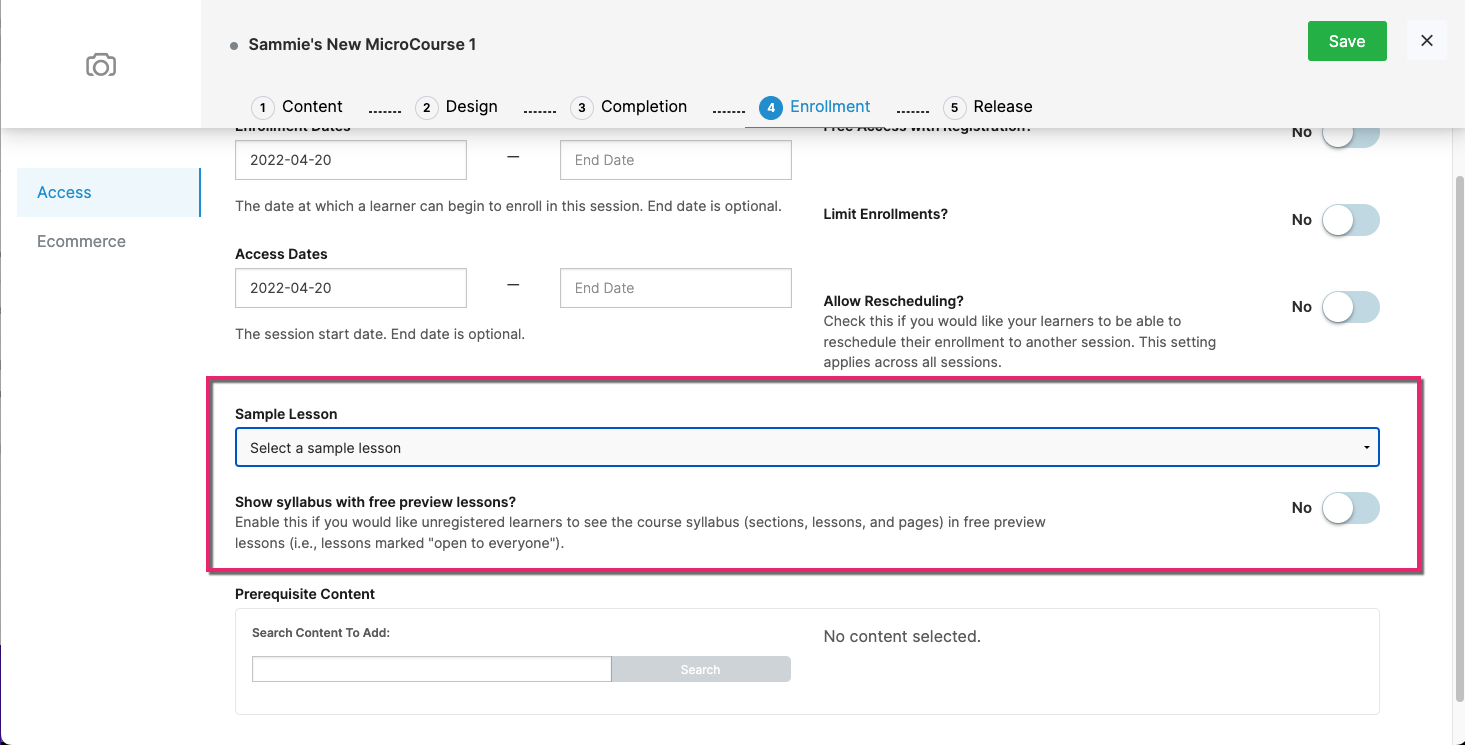
Task: Click the gray status dot beside course title
Action: (233, 45)
